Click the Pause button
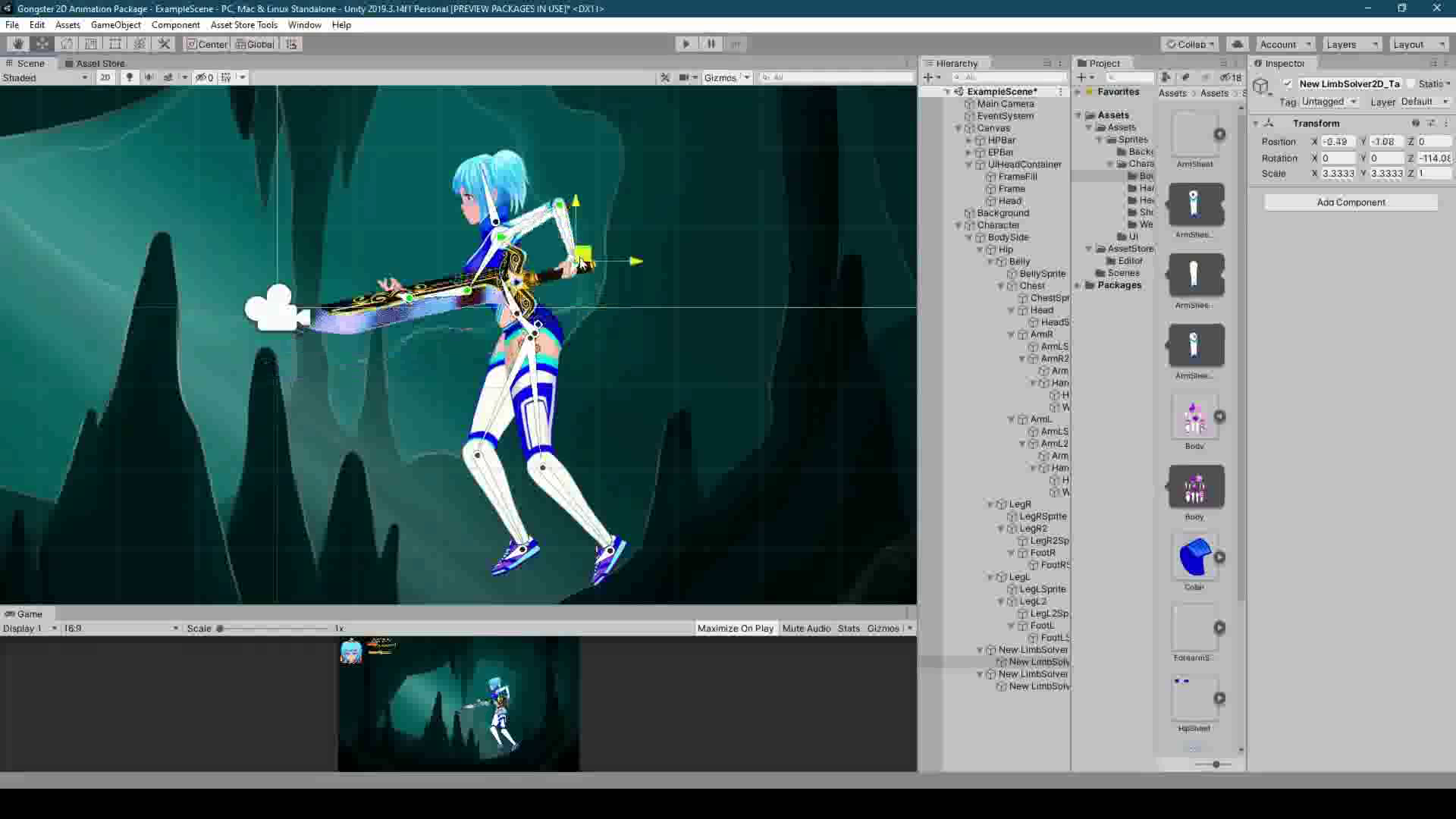The height and width of the screenshot is (819, 1456). (x=711, y=44)
